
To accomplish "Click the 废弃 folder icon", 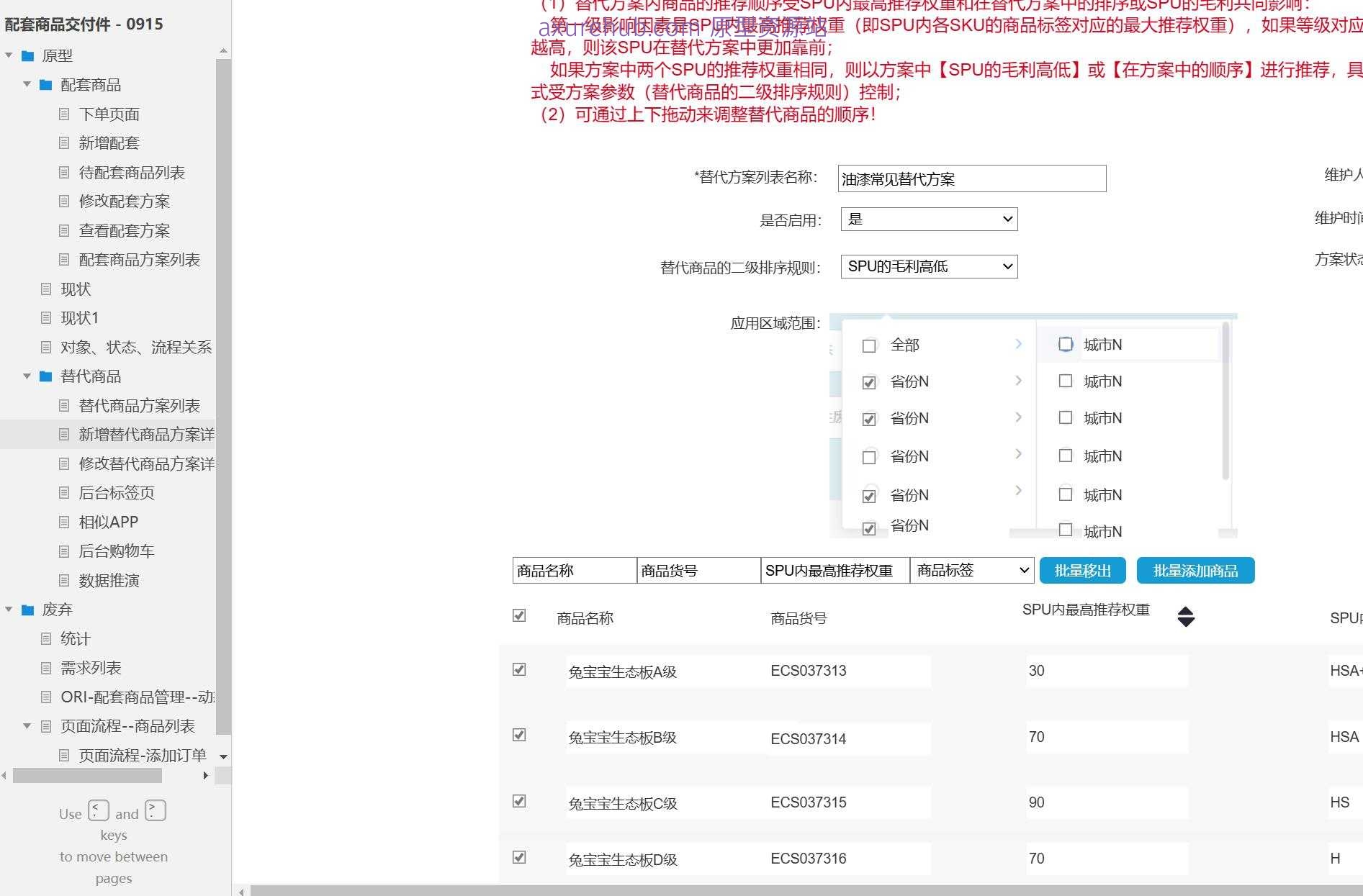I will [x=28, y=610].
